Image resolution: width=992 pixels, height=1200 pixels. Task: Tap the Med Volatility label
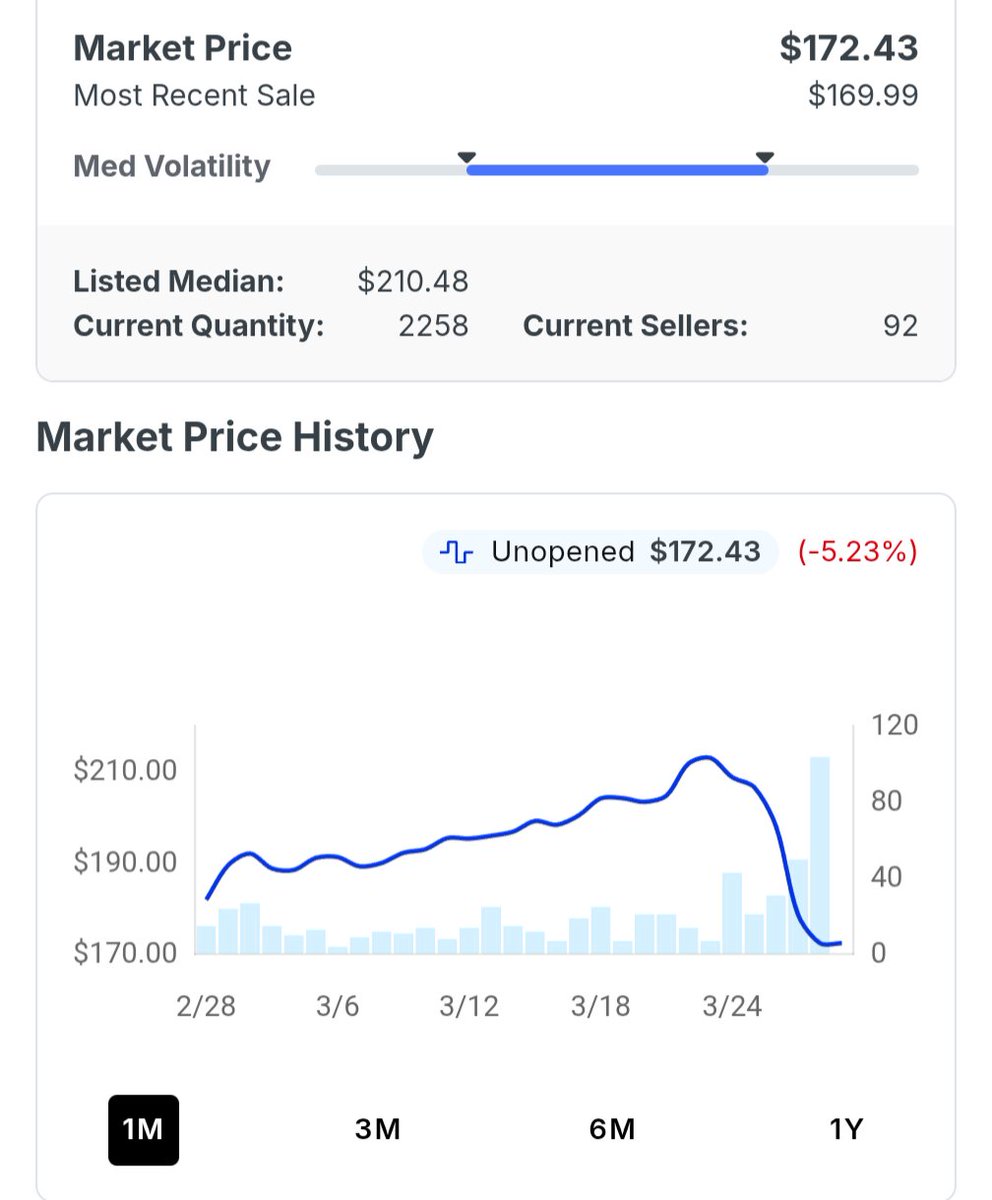click(x=172, y=166)
